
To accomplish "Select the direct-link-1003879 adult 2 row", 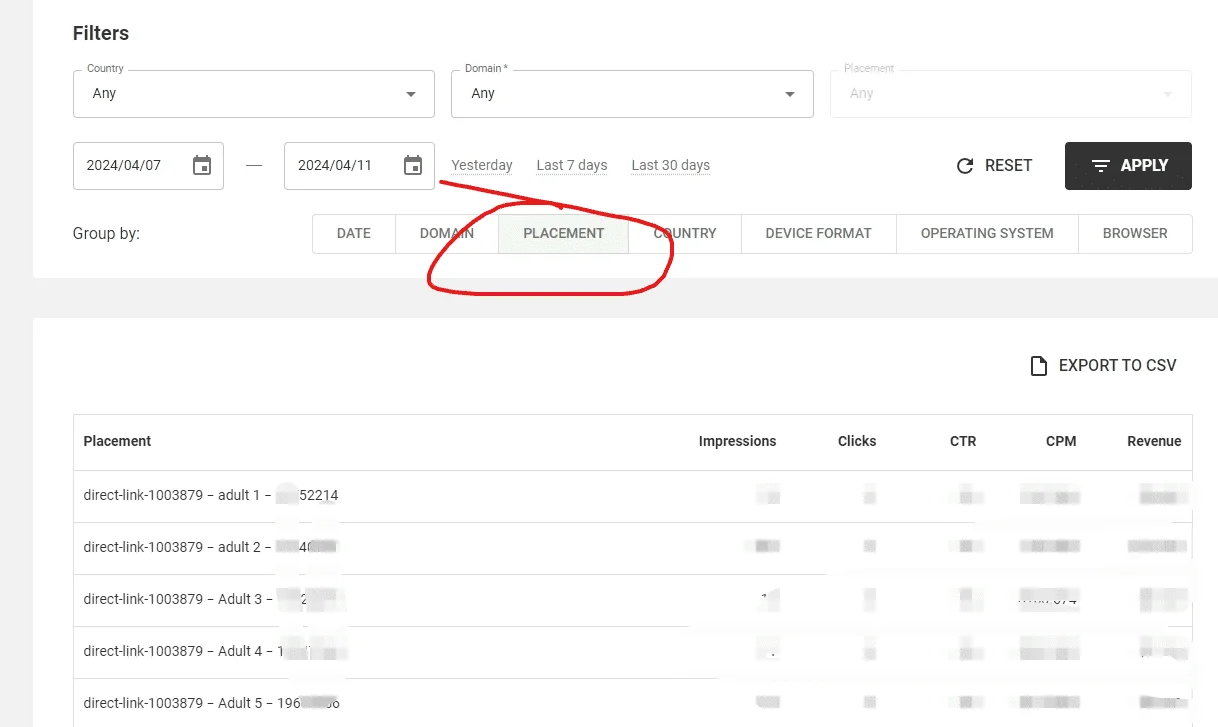I will point(632,547).
